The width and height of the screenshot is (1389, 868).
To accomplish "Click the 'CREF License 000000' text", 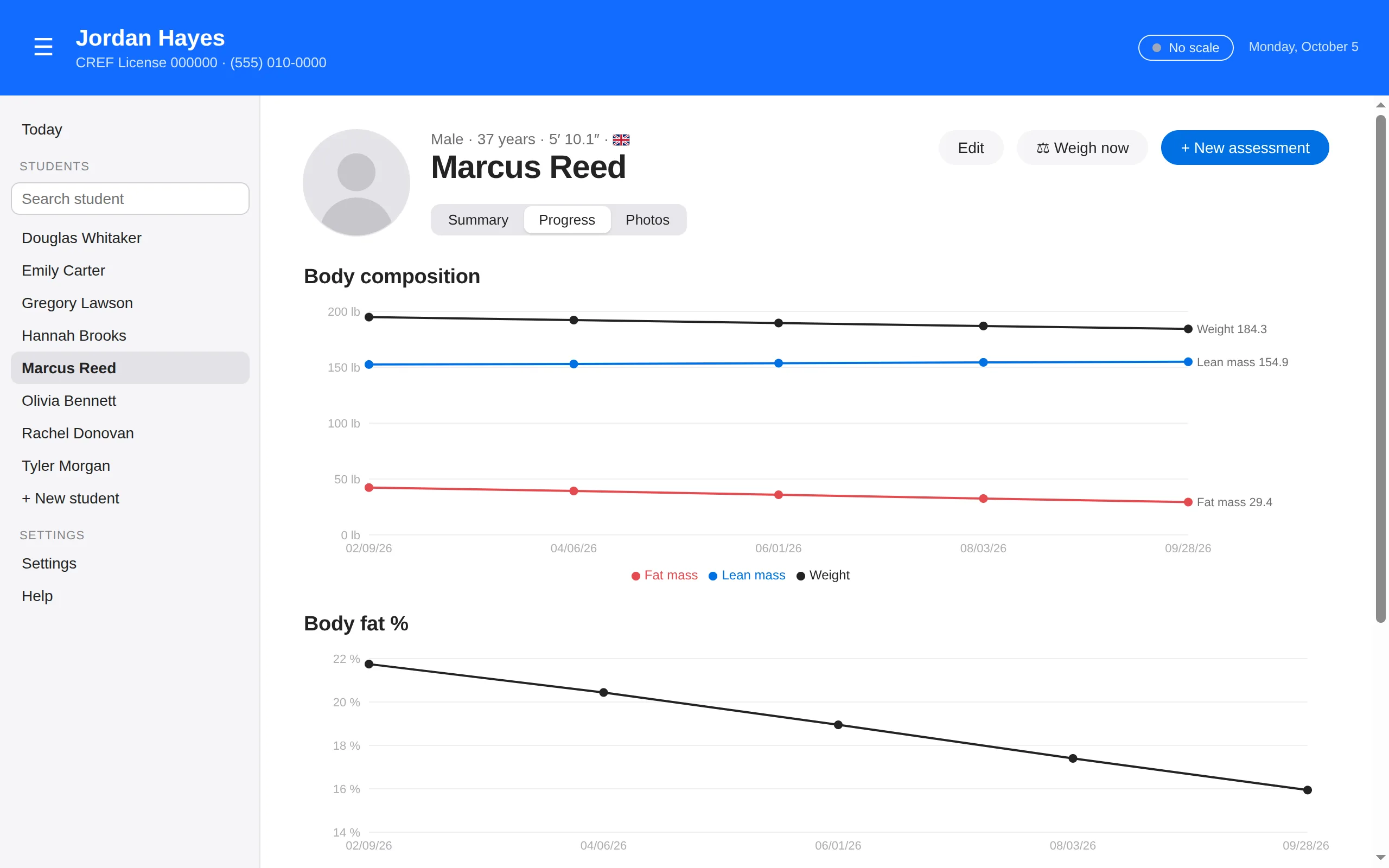I will [x=146, y=62].
